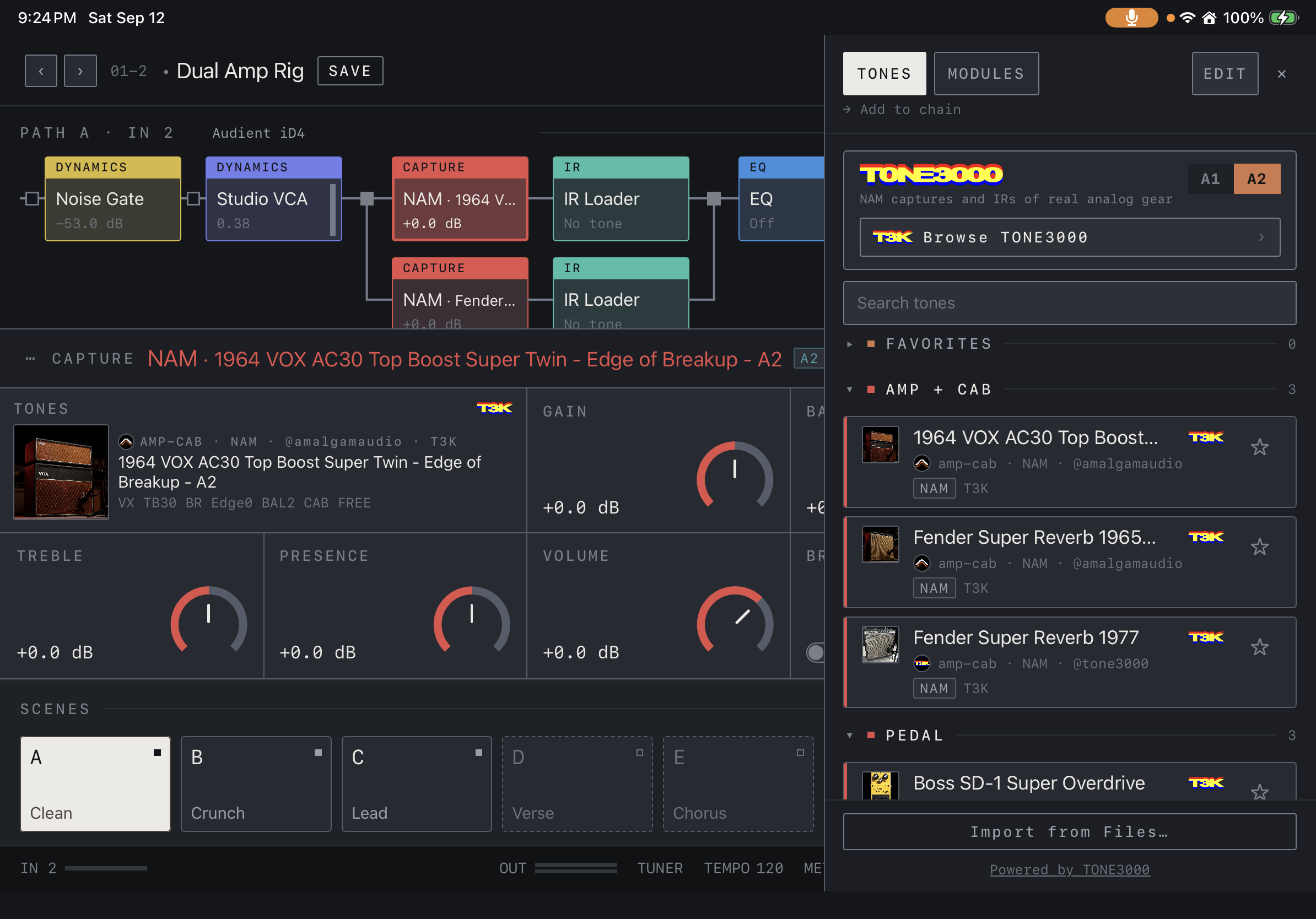
Task: Select the NAM 1964 V... capture block
Action: pos(460,199)
